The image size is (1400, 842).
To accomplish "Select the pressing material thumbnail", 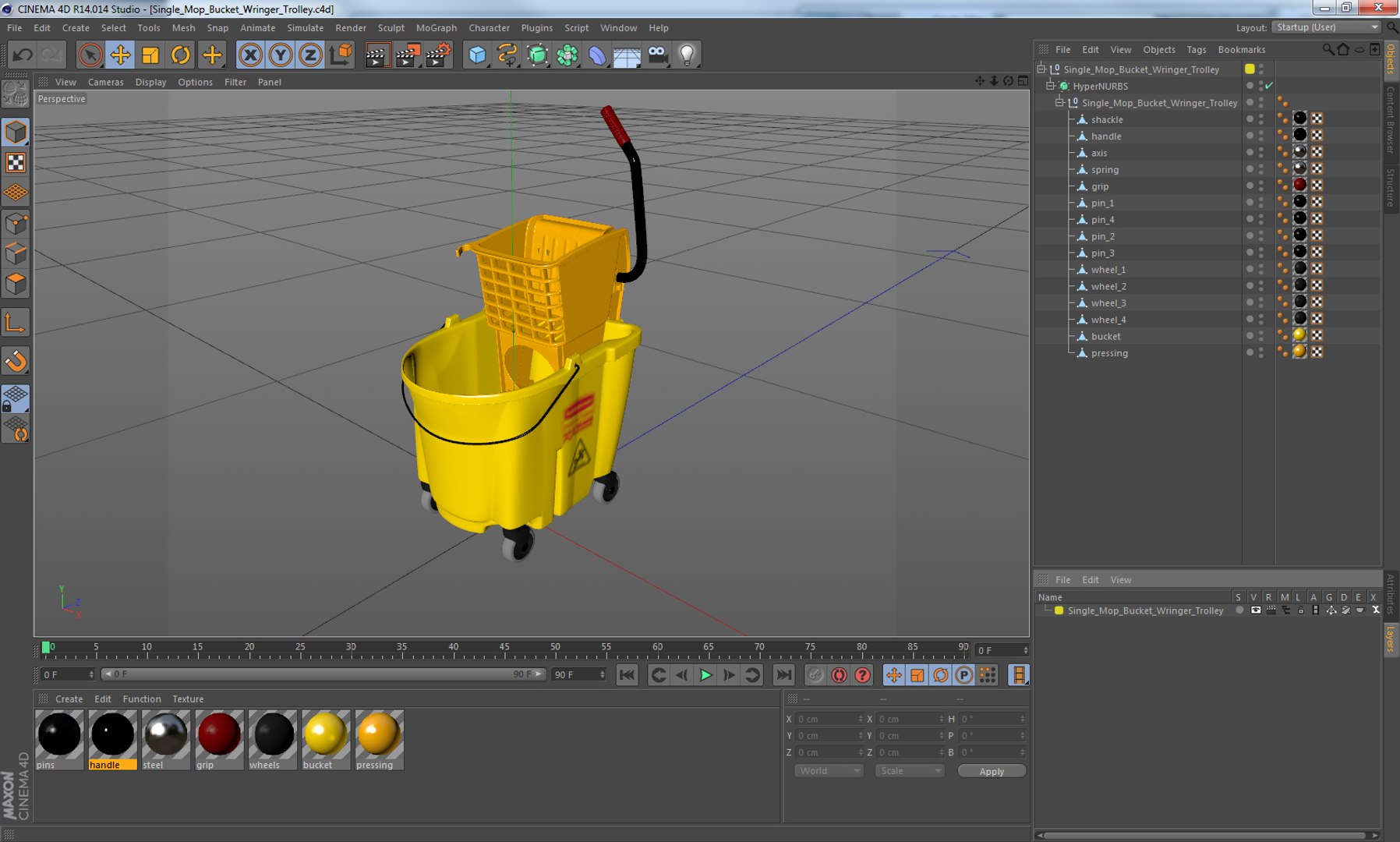I will [x=379, y=734].
